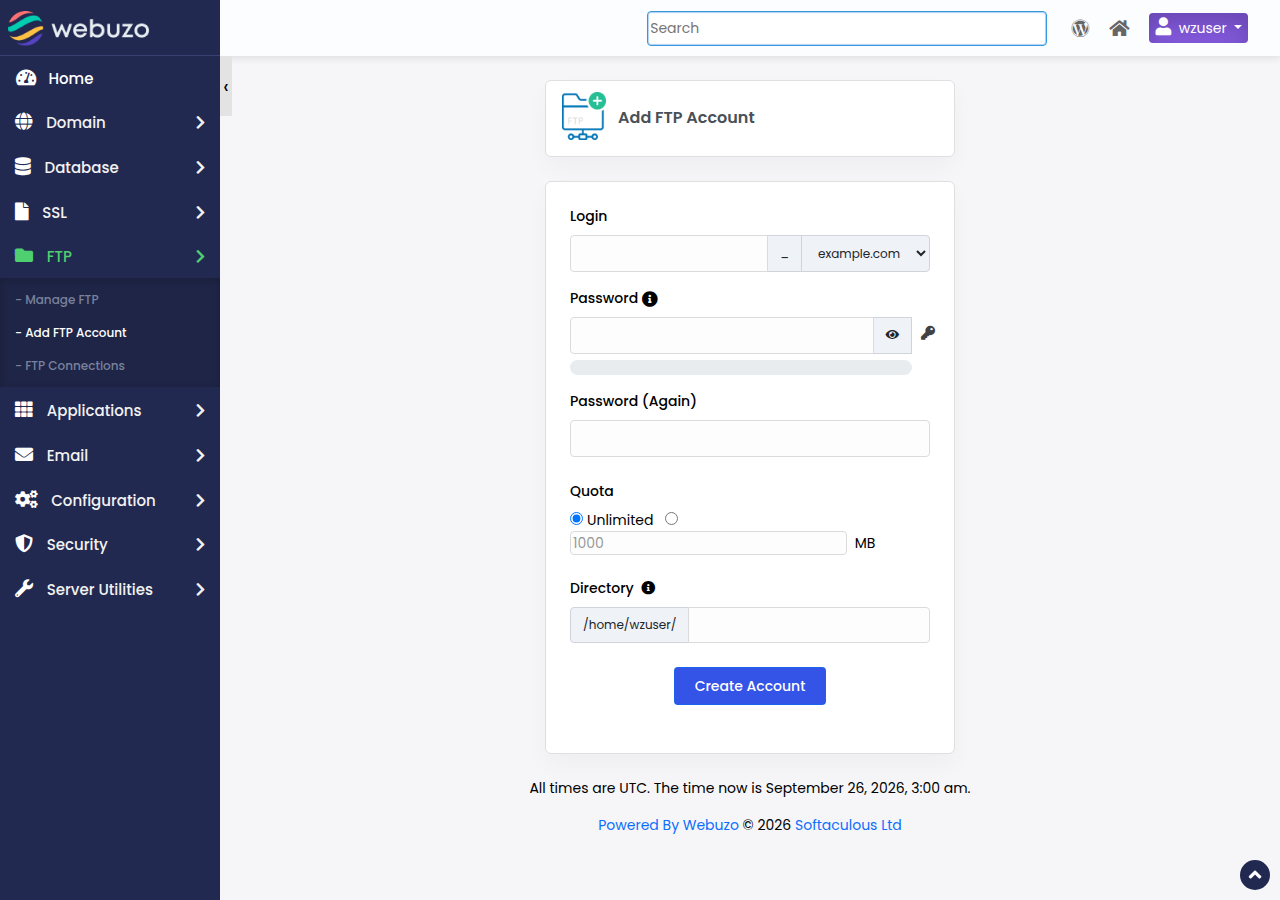Focus the Password (Again) field
This screenshot has width=1280, height=900.
[x=750, y=439]
